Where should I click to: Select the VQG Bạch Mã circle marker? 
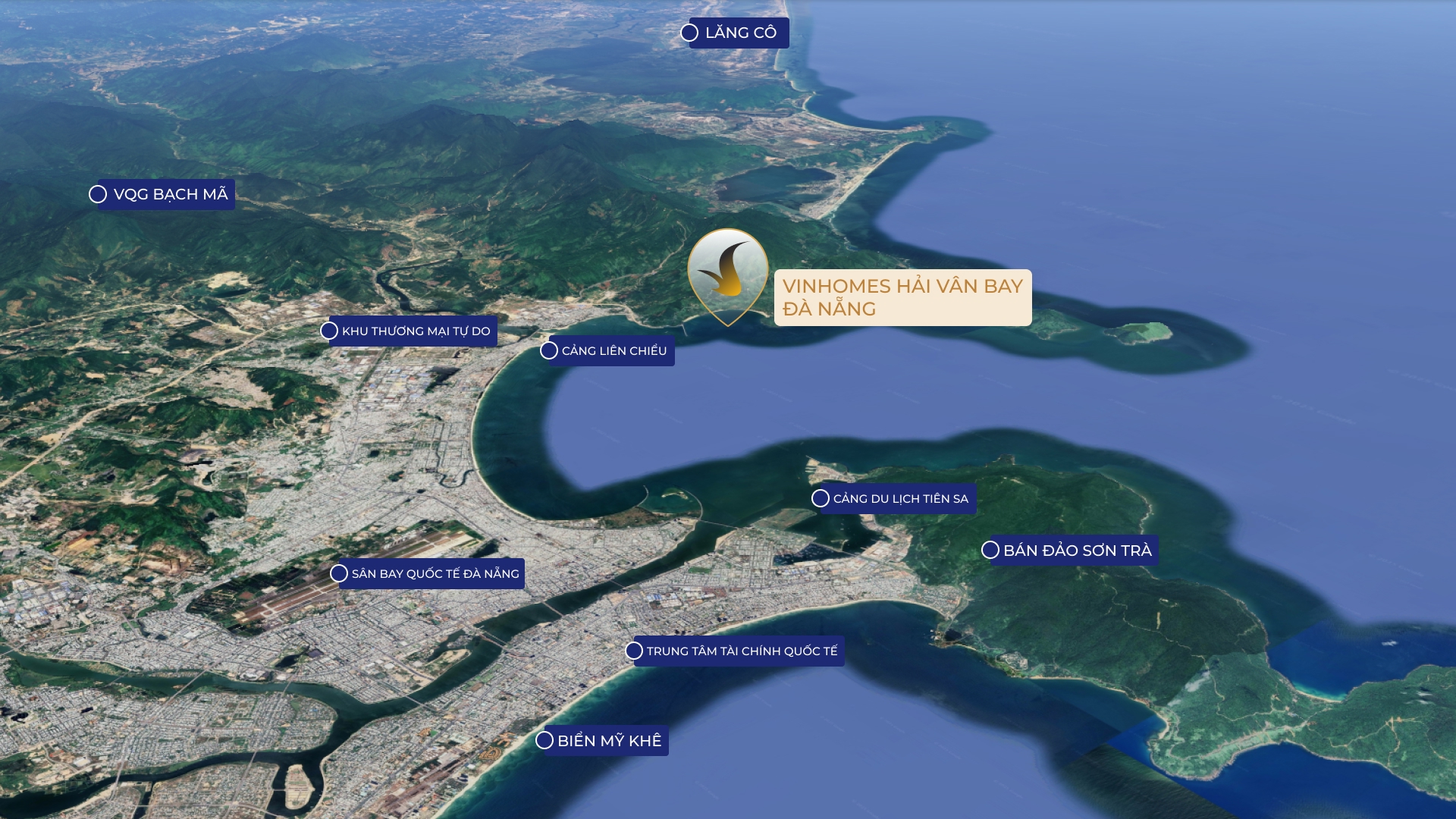98,194
